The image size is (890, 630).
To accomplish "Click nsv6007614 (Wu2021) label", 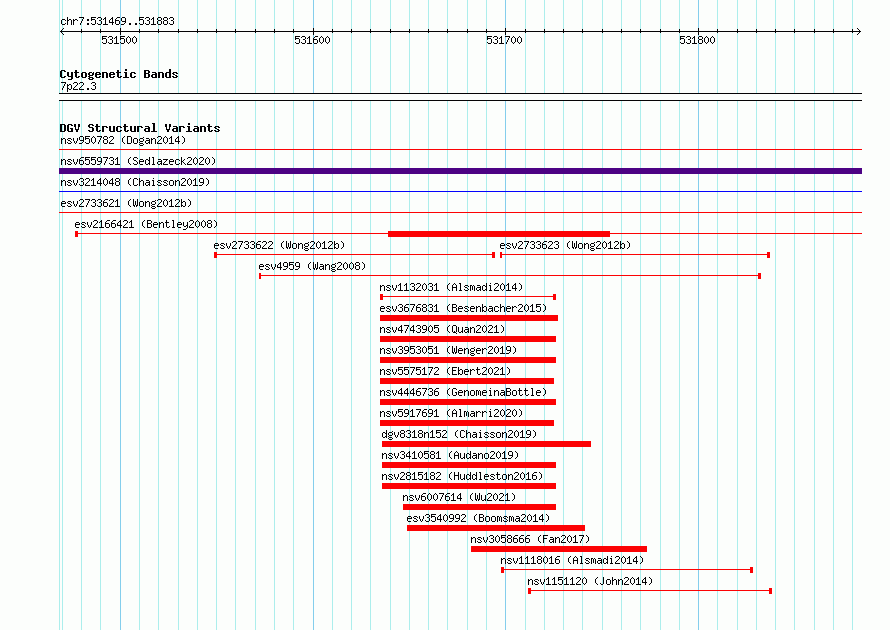I will [459, 497].
